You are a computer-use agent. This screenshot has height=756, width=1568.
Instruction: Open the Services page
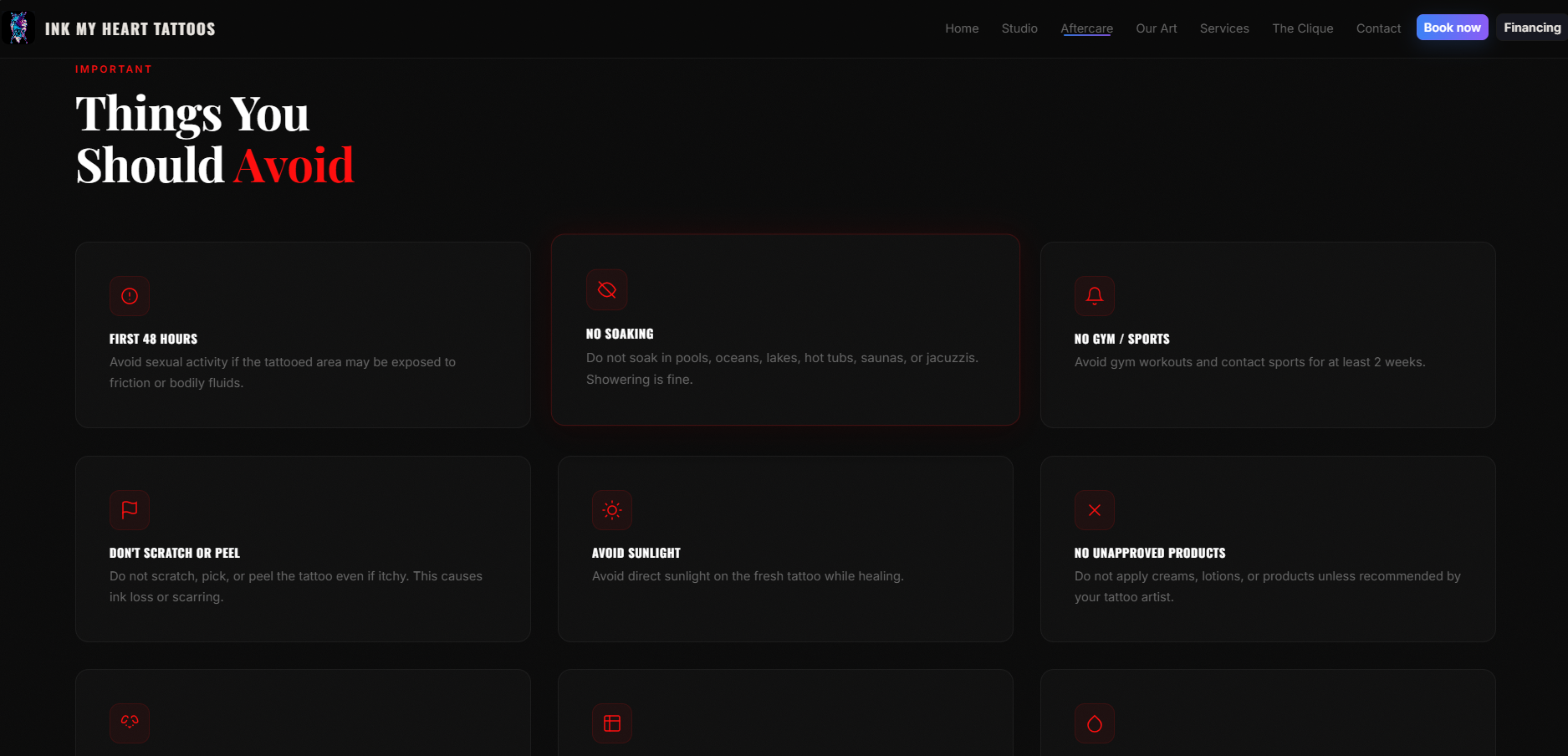click(x=1224, y=28)
